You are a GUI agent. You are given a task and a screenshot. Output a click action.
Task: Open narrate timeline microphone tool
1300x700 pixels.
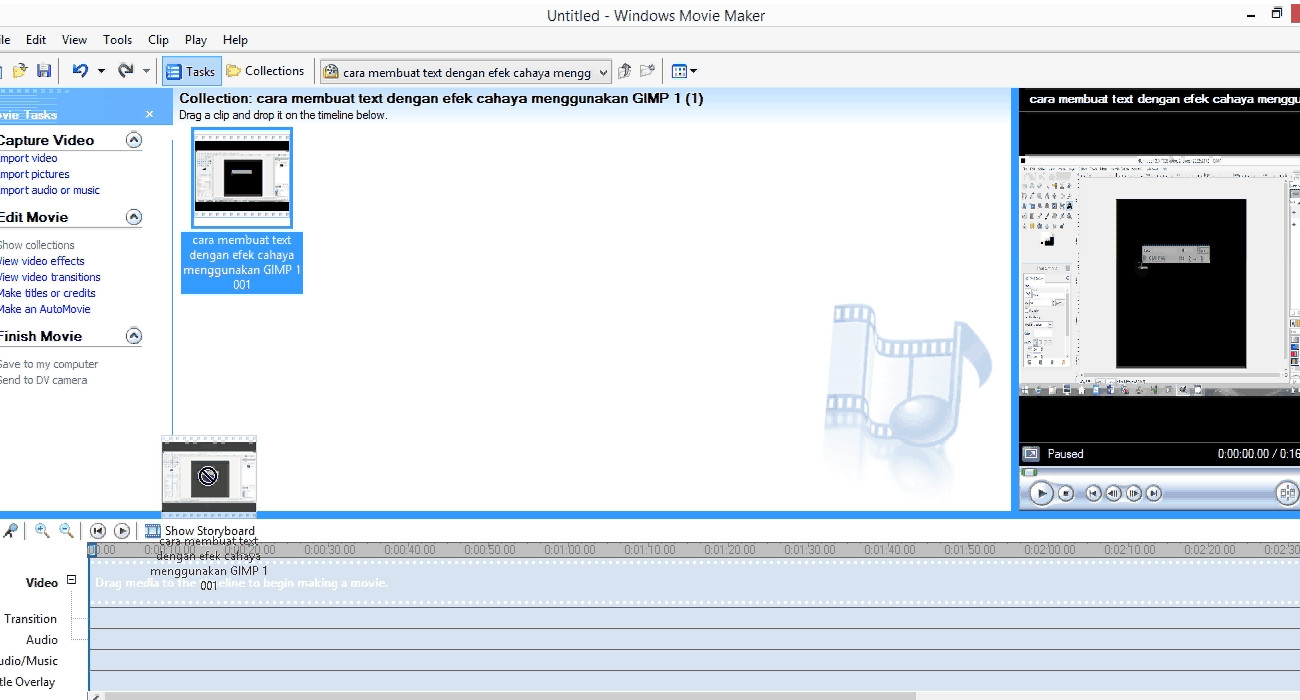click(x=9, y=531)
